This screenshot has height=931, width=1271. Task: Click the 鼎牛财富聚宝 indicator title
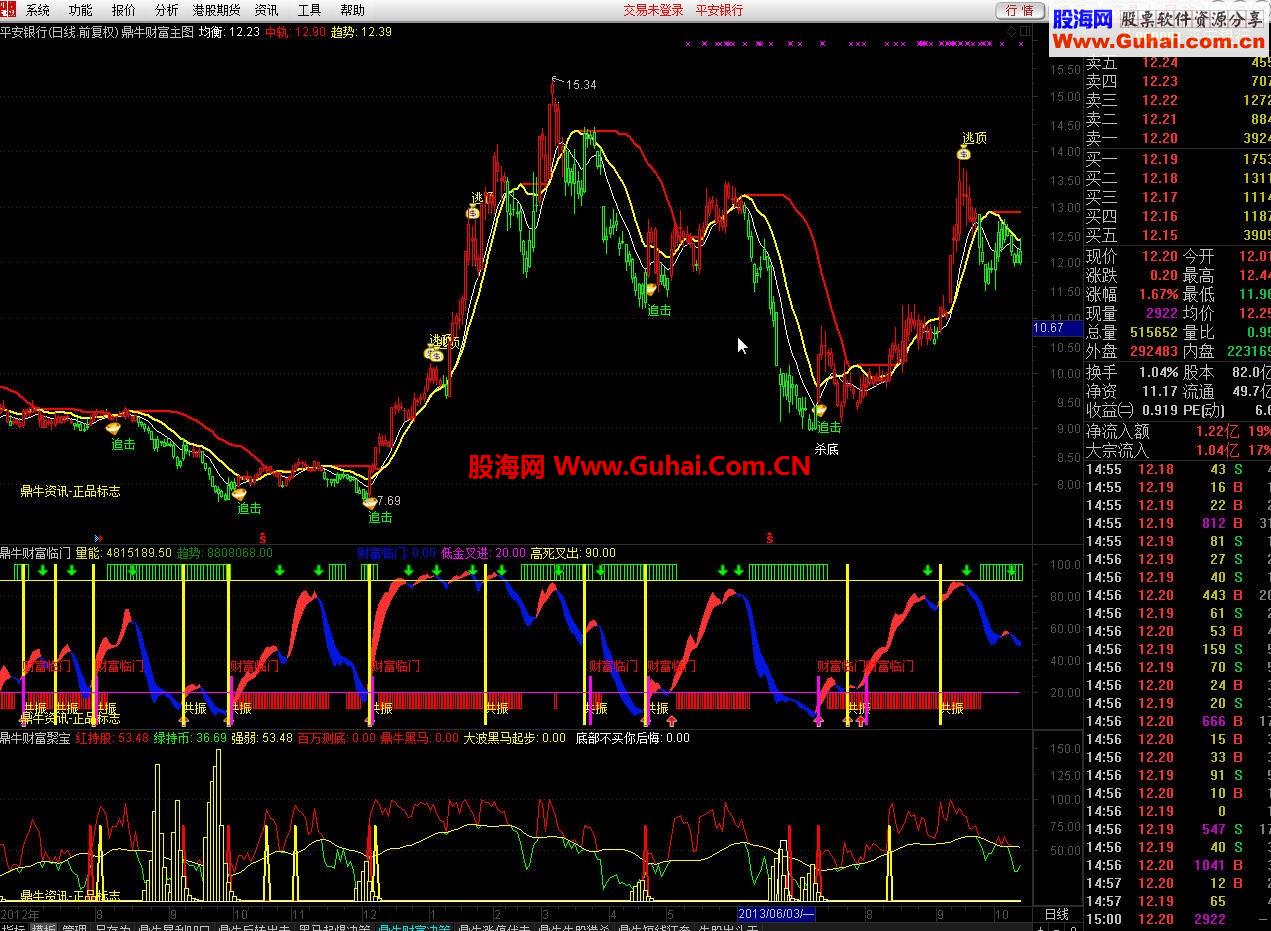pyautogui.click(x=36, y=738)
